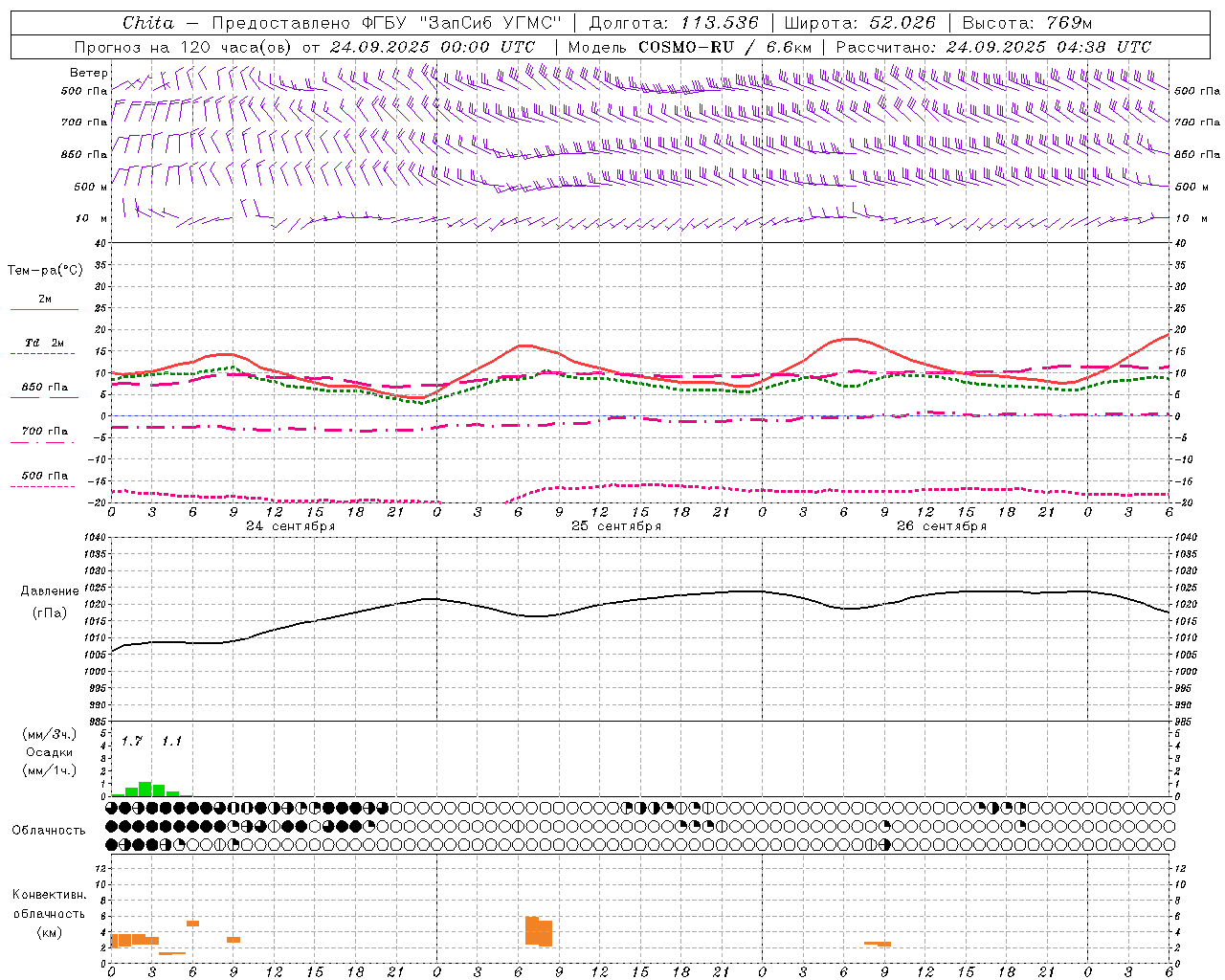The image size is (1225, 980).
Task: Click the "26 сентября" date label
Action: (x=942, y=526)
